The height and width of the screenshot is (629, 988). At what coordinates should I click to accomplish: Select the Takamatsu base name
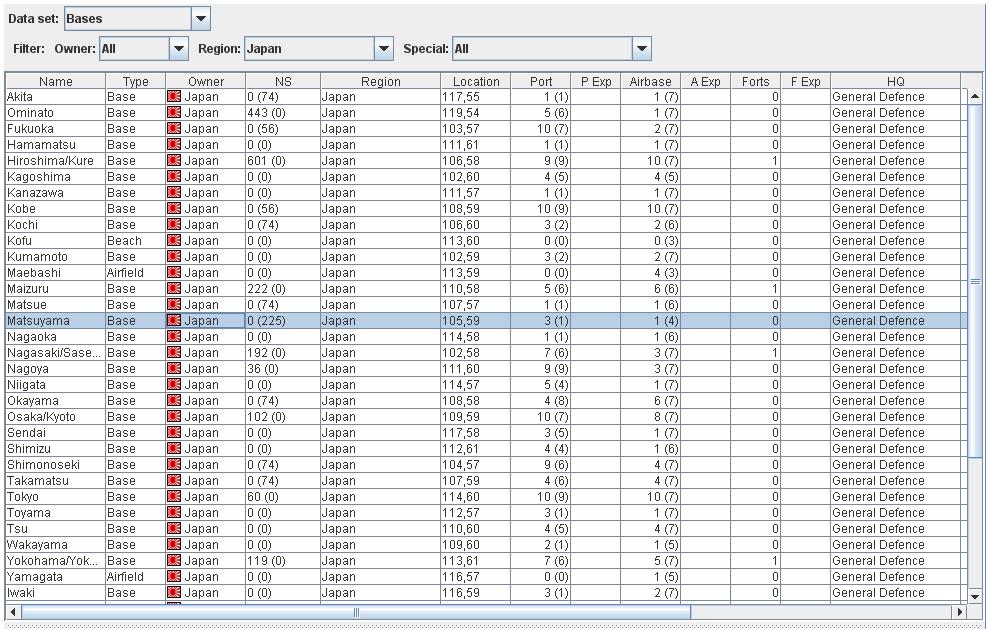coord(38,481)
